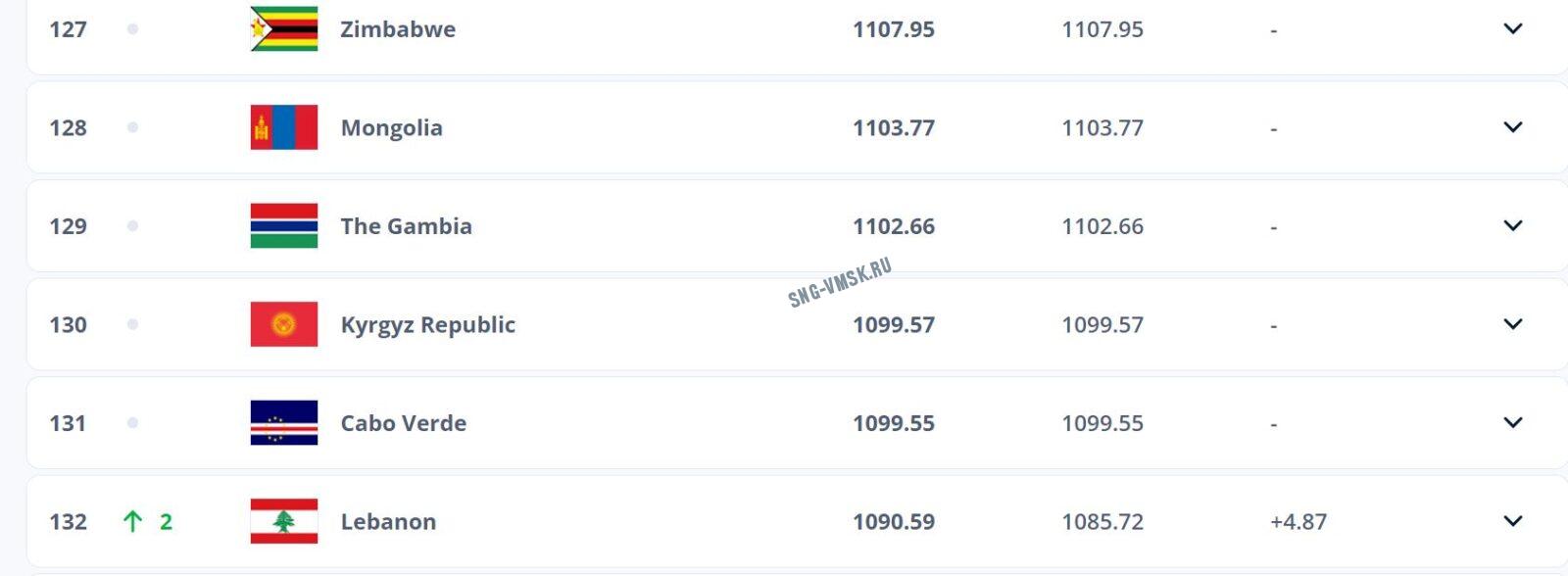Screen dimensions: 1568x576
Task: Click the Zimbabwe flag icon
Action: pyautogui.click(x=284, y=28)
